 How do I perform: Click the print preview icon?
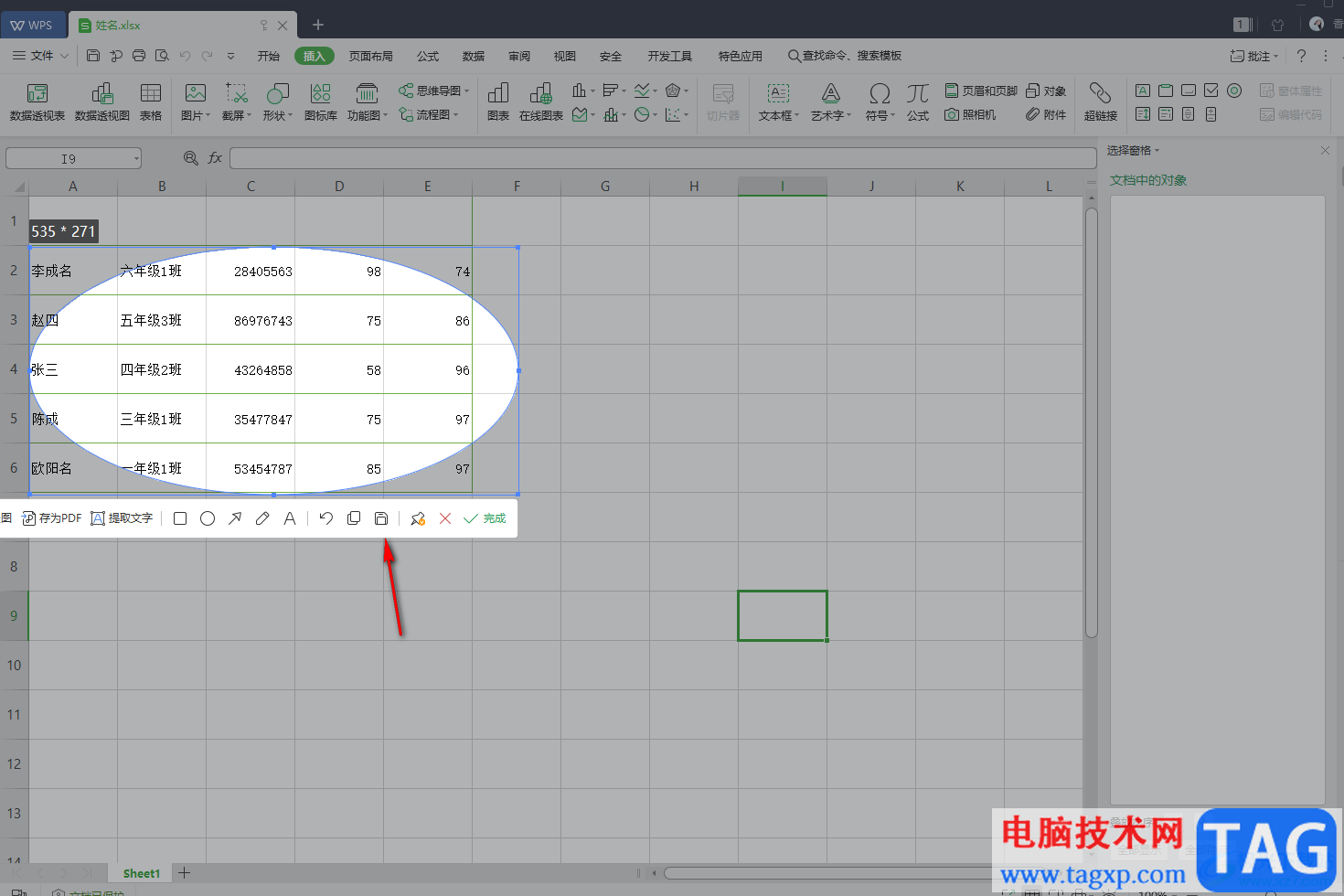tap(162, 56)
